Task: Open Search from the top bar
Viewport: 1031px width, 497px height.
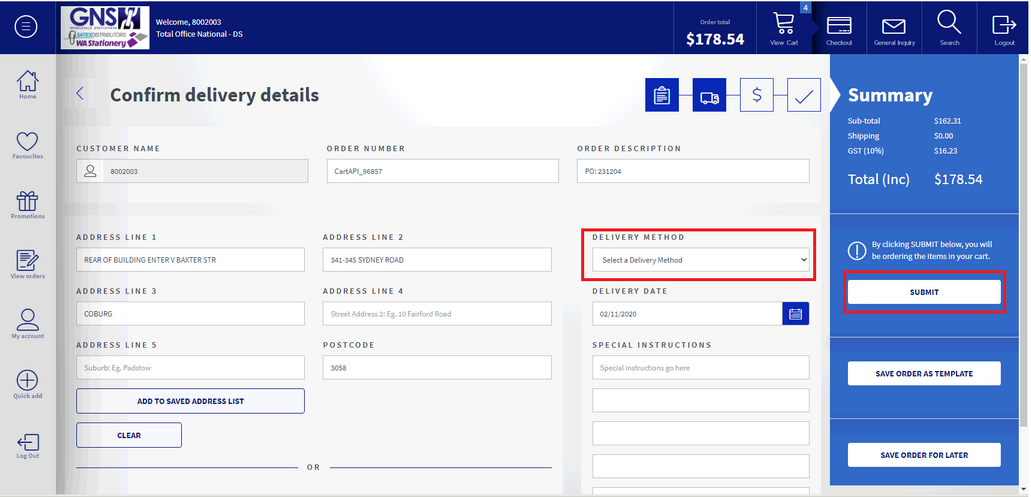Action: click(x=949, y=26)
